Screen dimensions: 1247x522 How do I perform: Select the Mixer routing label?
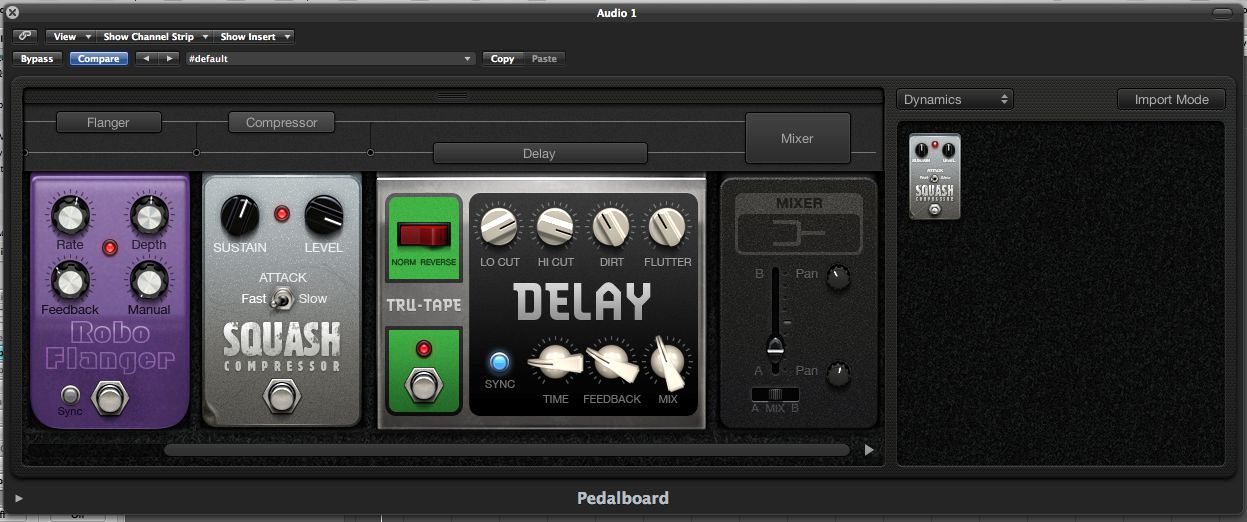click(797, 138)
